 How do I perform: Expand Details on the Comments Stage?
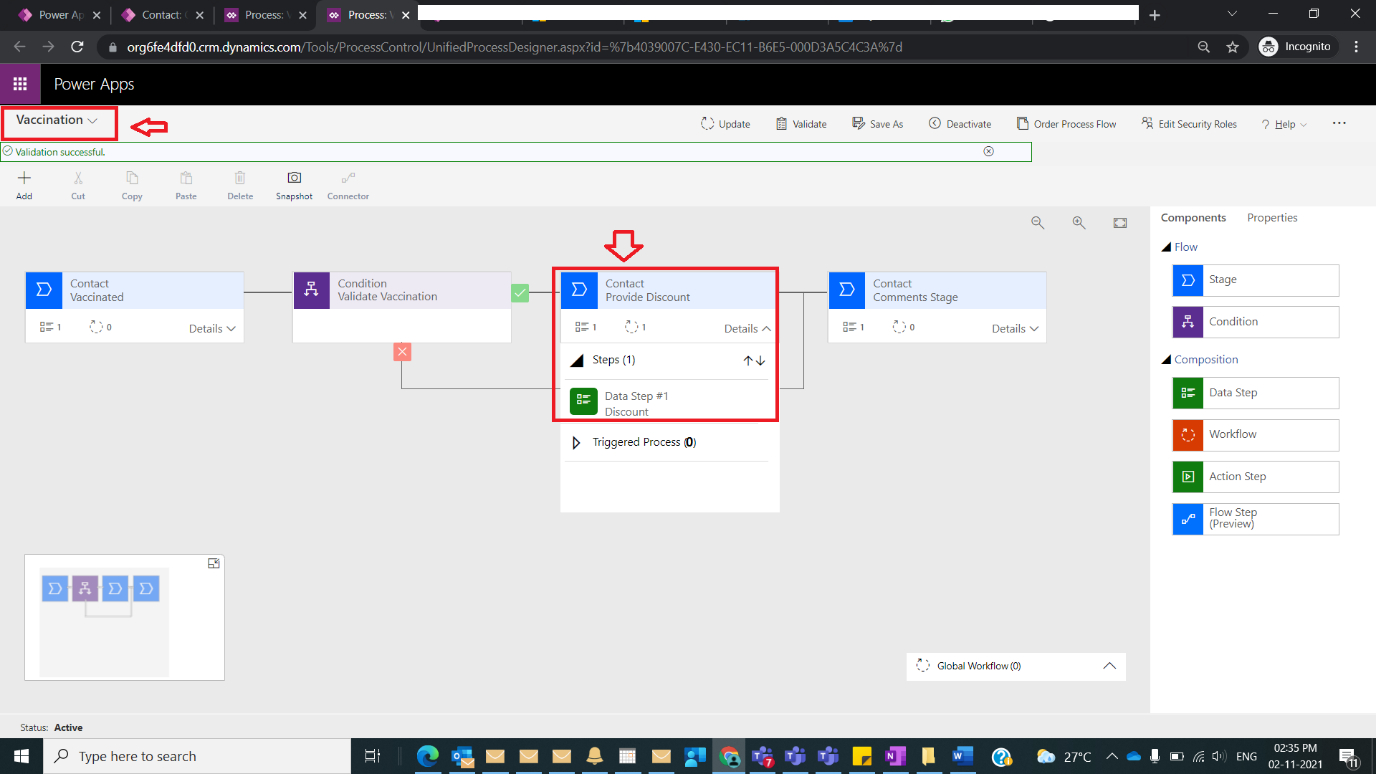point(1013,328)
